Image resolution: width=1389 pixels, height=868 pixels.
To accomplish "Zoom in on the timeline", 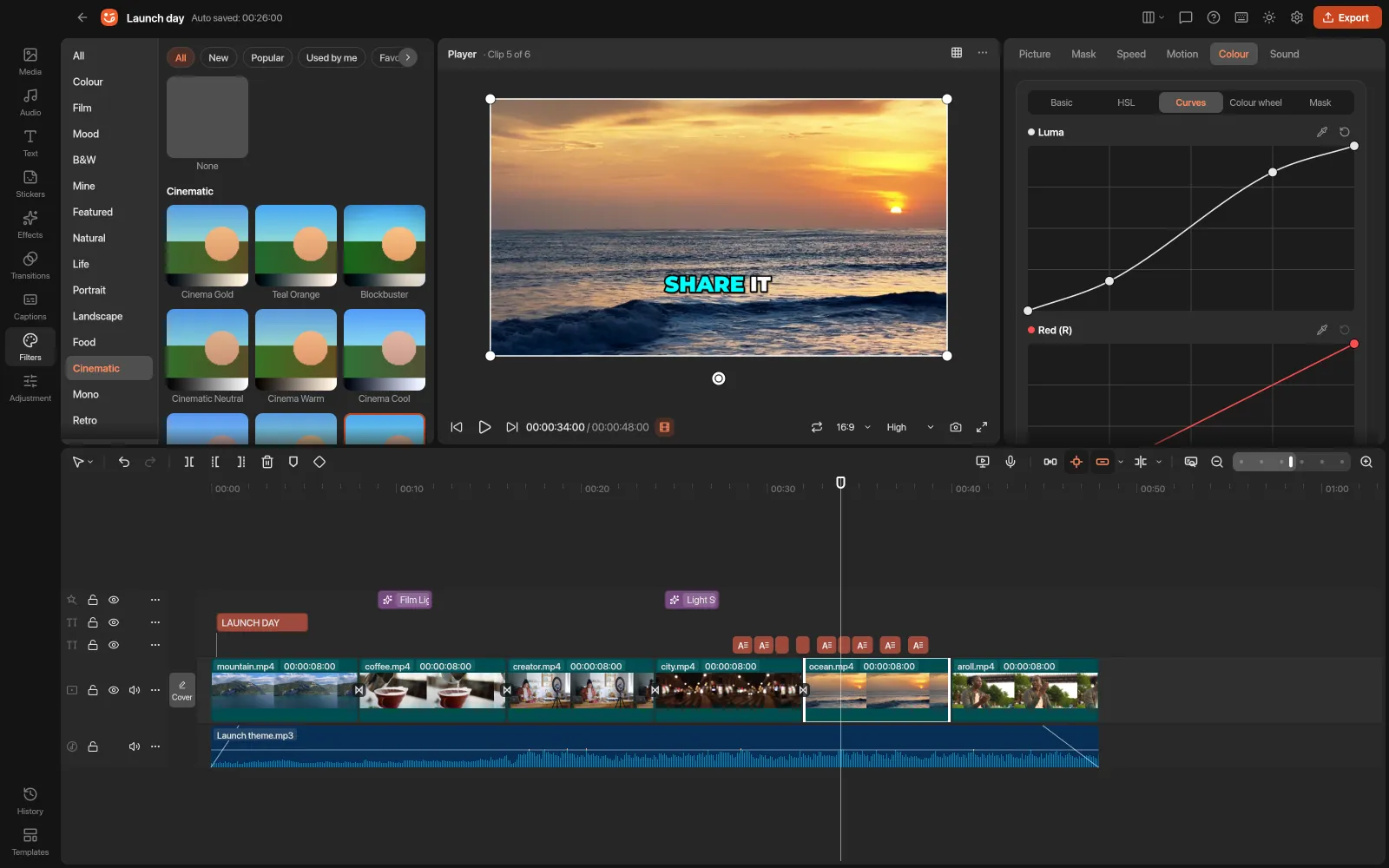I will [1366, 462].
